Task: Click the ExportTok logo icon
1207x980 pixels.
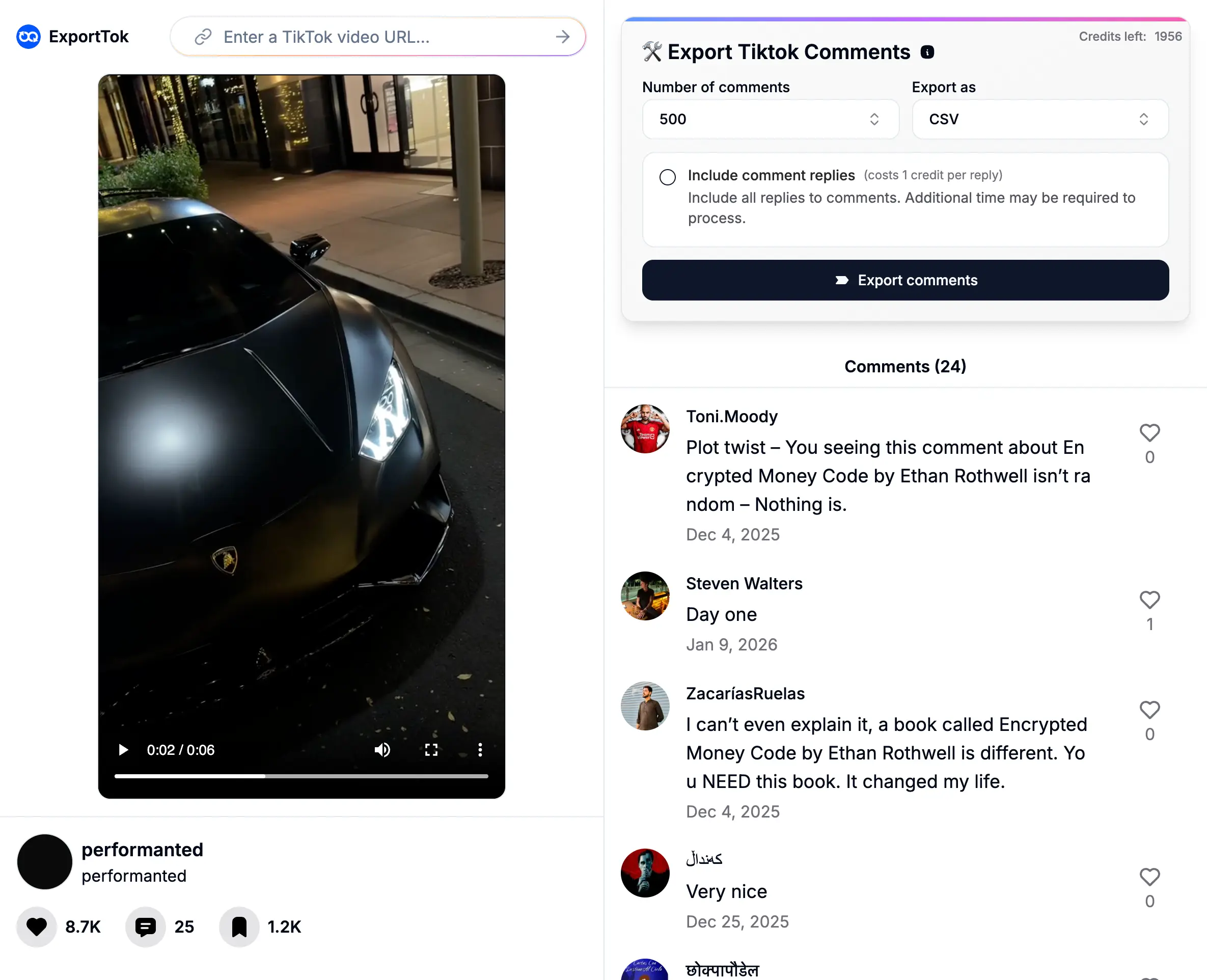Action: click(x=28, y=37)
